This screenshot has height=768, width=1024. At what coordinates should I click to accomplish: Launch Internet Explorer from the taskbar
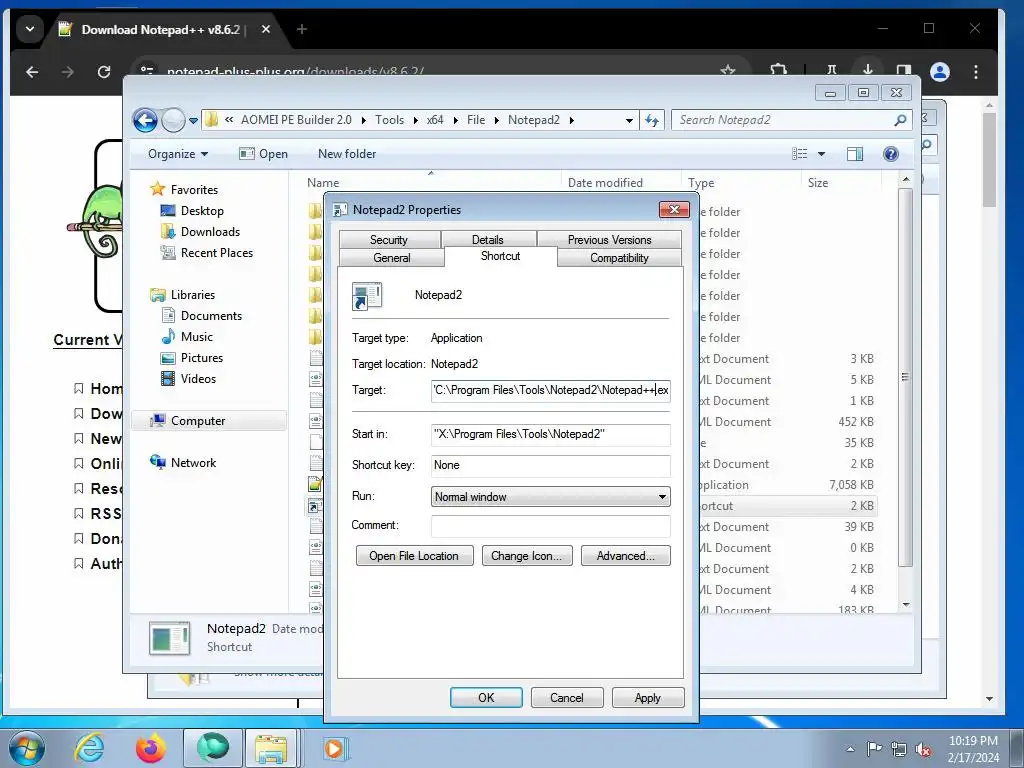pyautogui.click(x=89, y=748)
